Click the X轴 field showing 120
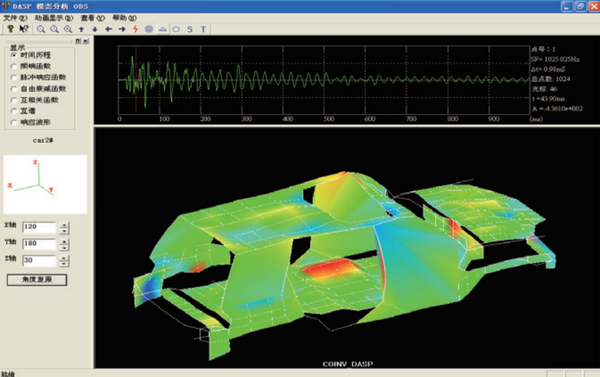 click(39, 227)
